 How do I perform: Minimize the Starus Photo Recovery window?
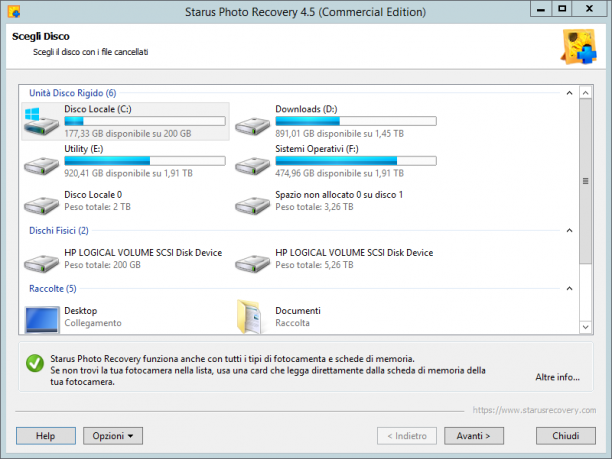coord(541,9)
